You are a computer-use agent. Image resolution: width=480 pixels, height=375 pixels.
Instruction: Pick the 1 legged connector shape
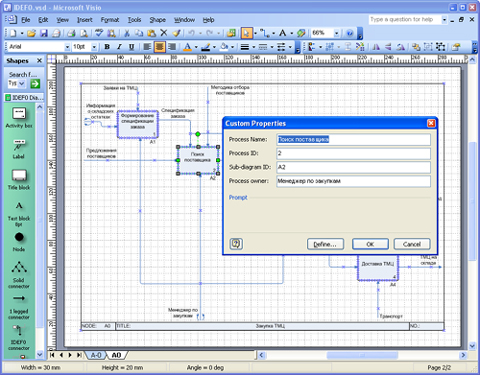pos(19,307)
